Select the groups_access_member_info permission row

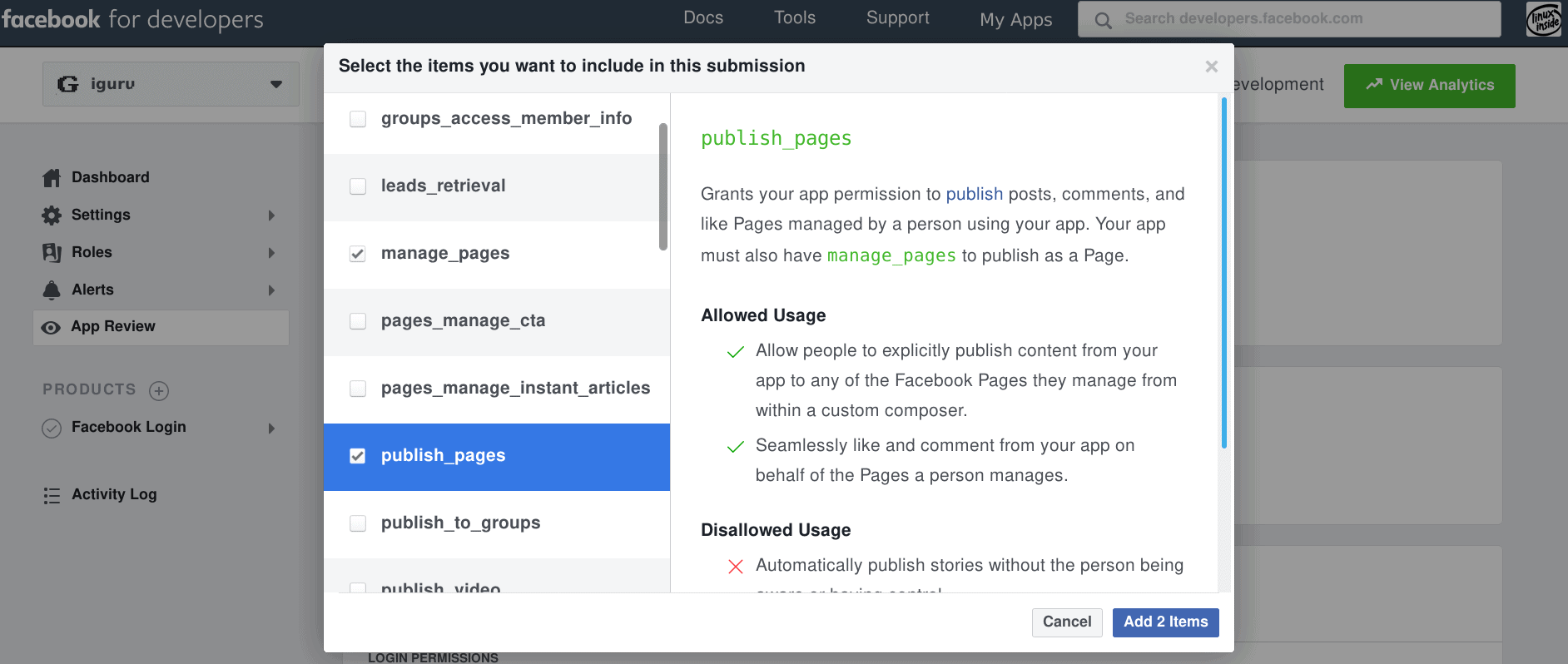pyautogui.click(x=497, y=123)
